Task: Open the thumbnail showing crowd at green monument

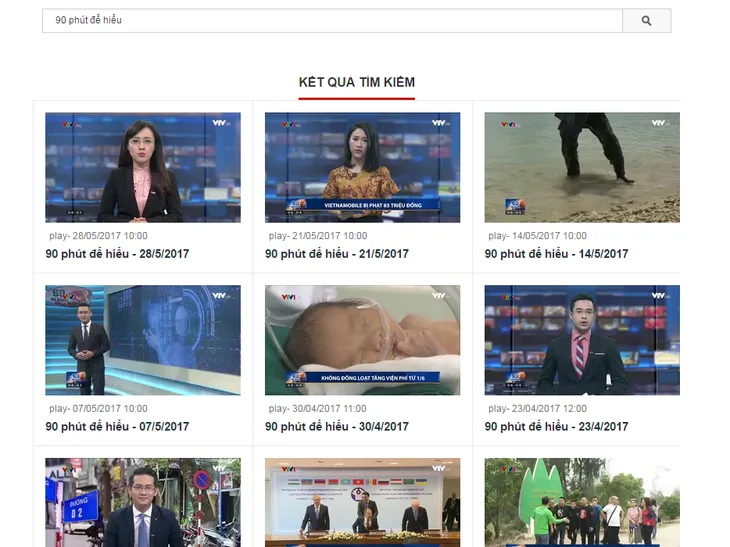Action: (582, 502)
